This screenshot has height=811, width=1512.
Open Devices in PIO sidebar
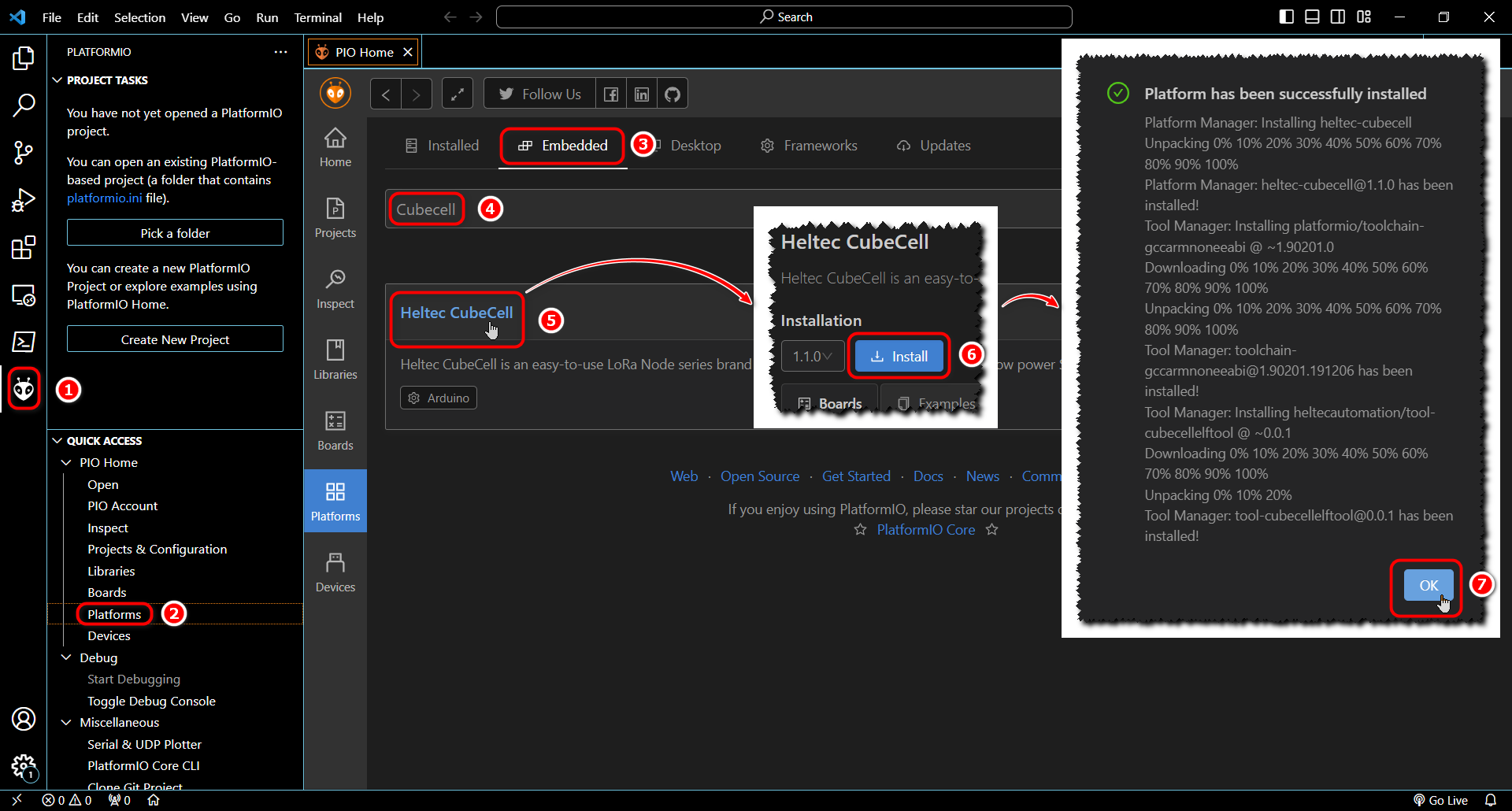(335, 572)
